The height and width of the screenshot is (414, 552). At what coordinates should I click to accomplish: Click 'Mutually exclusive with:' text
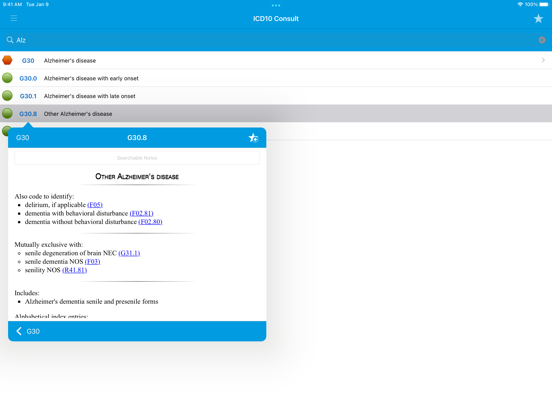click(x=49, y=244)
